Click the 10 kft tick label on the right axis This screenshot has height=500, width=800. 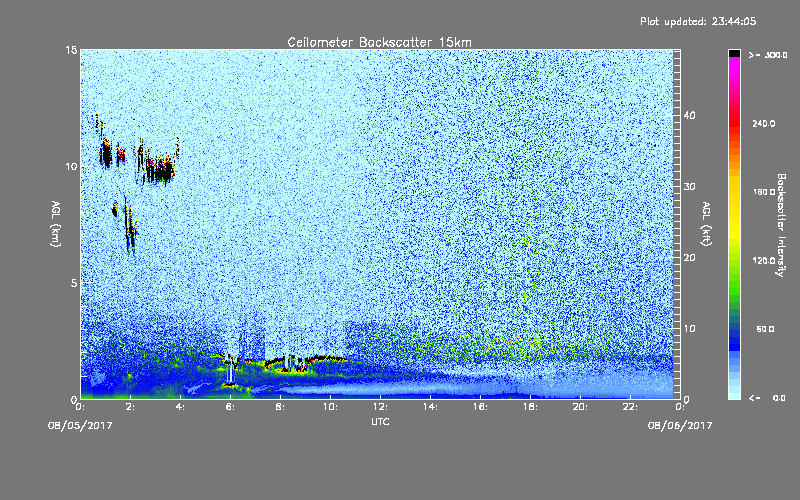tap(689, 329)
